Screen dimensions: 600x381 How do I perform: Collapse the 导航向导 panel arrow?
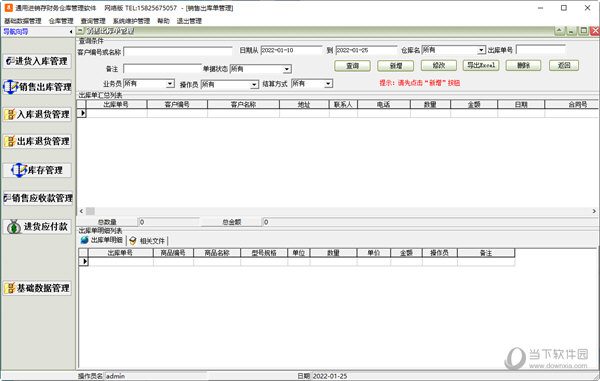coord(71,32)
